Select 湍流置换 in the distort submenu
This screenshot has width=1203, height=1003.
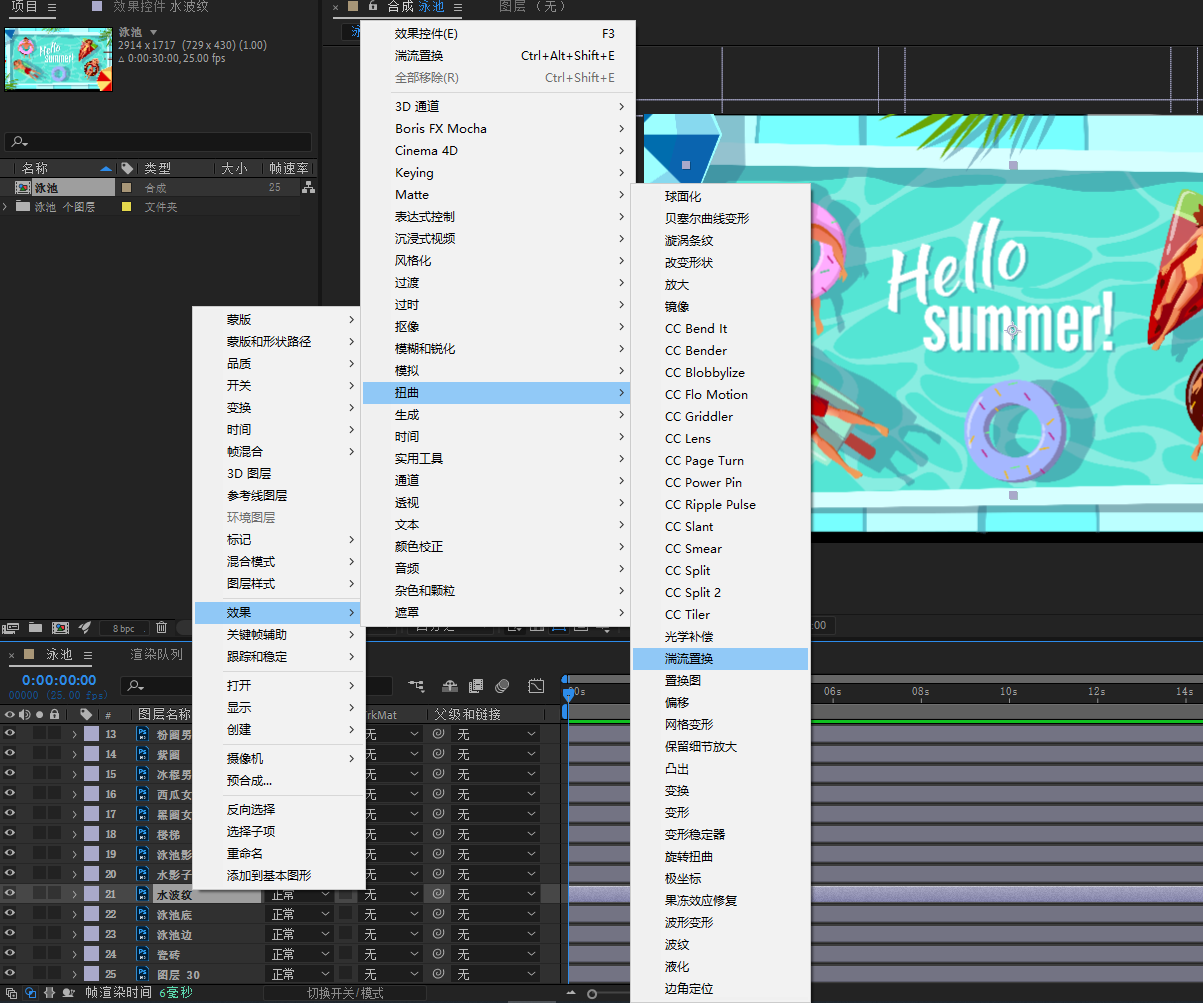click(720, 658)
